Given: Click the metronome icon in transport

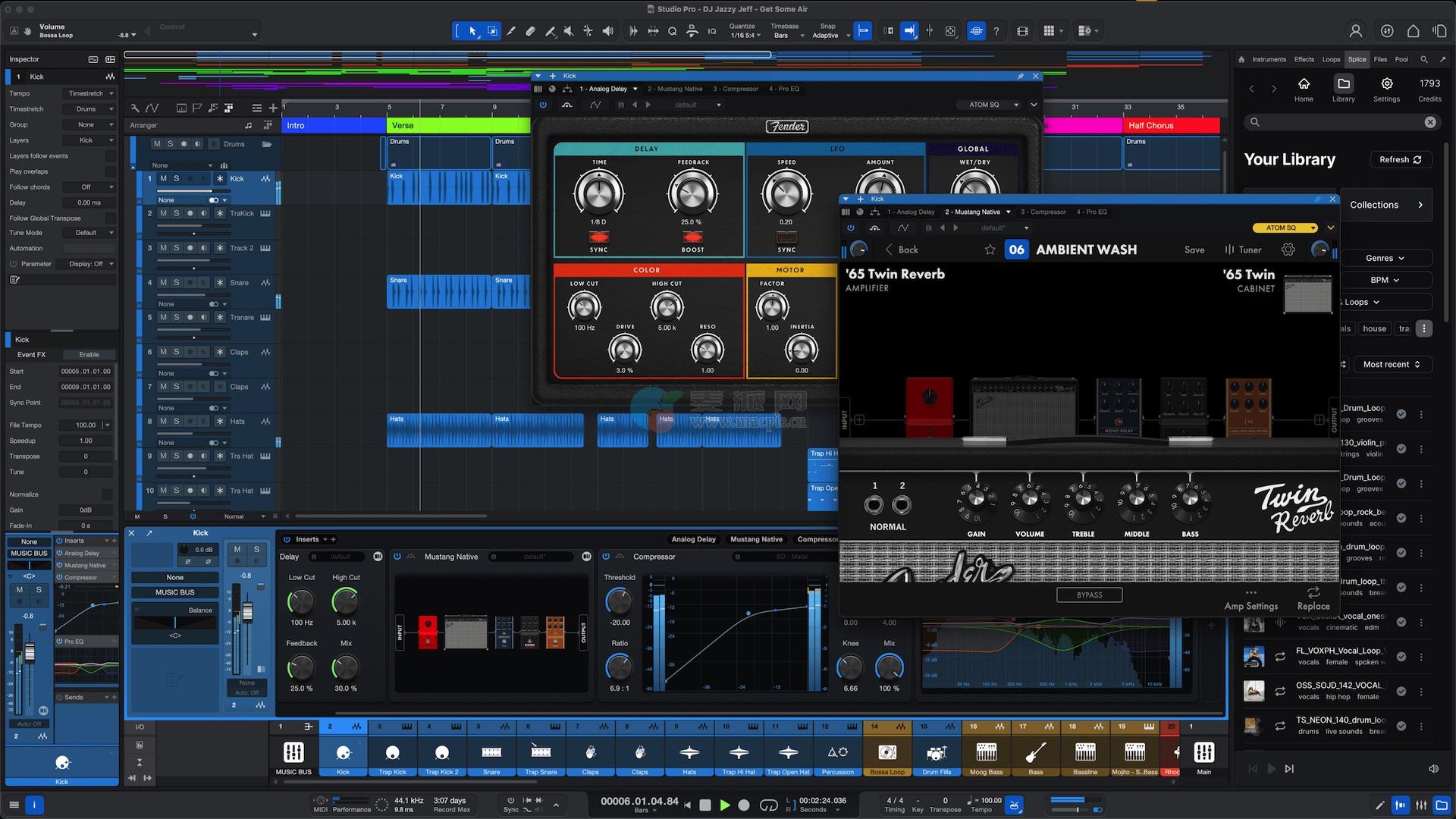Looking at the screenshot, I should [1015, 805].
